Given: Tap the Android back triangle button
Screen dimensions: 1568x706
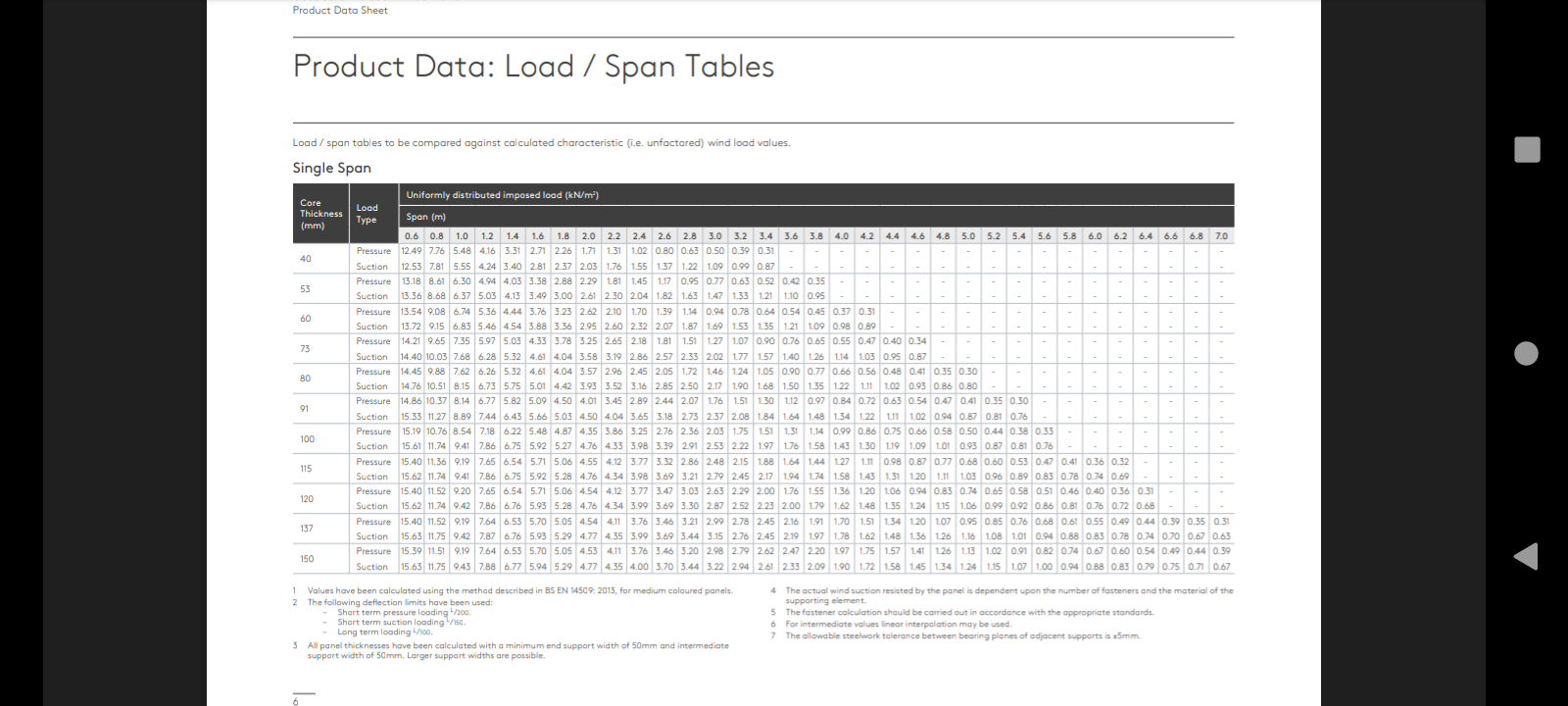Looking at the screenshot, I should (x=1526, y=556).
